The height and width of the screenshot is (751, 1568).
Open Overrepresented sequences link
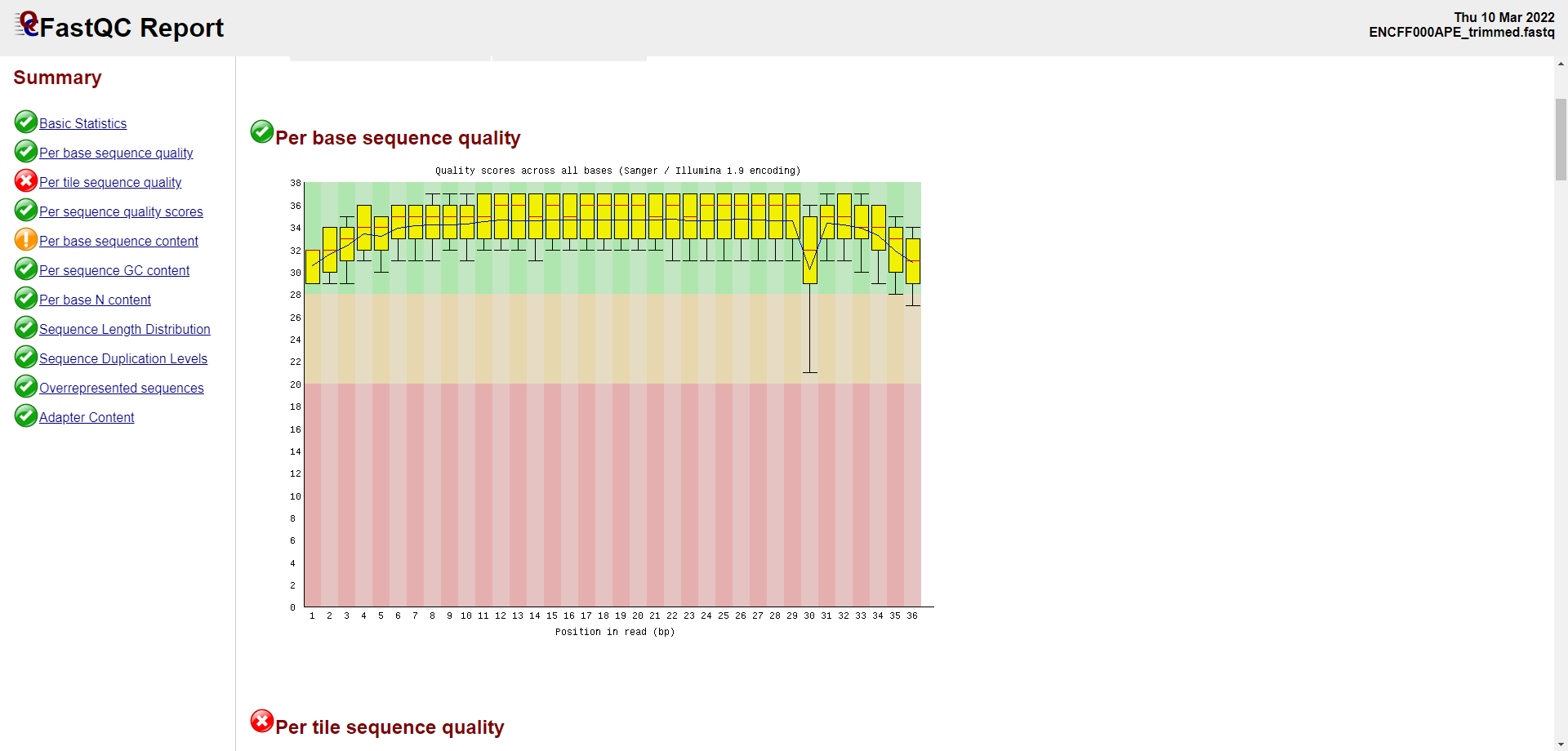pyautogui.click(x=122, y=389)
